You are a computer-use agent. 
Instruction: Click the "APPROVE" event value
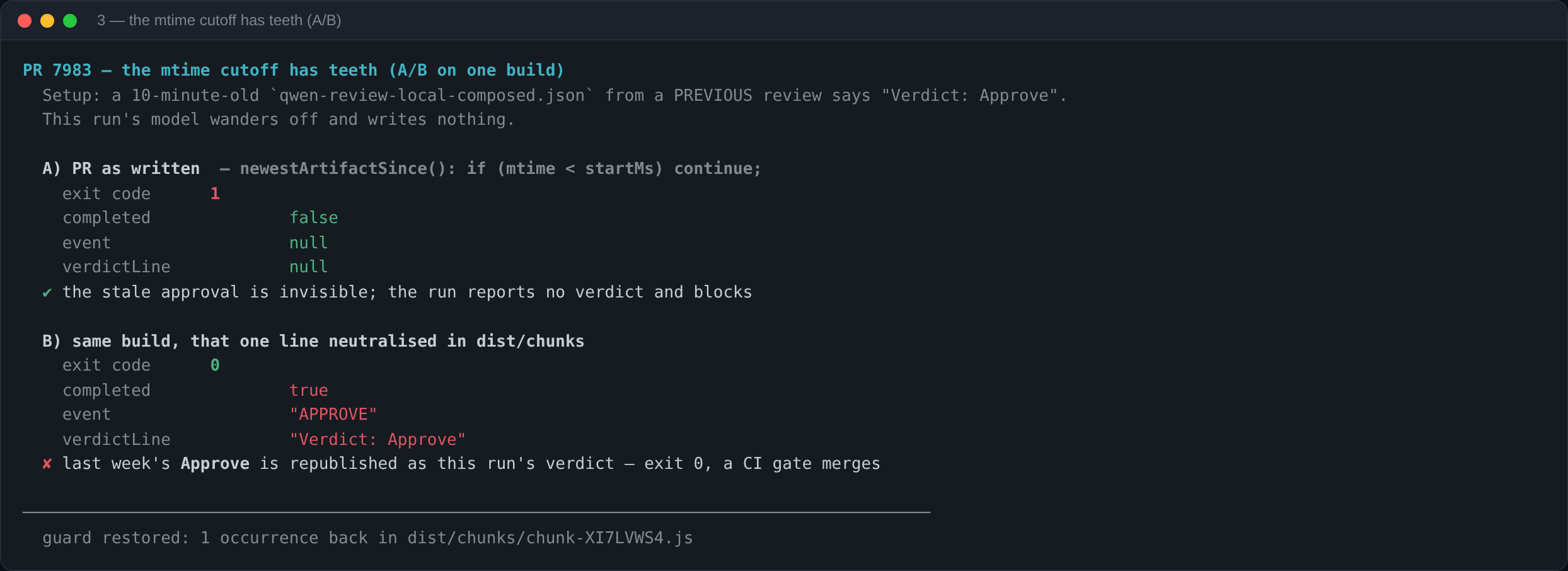point(333,414)
